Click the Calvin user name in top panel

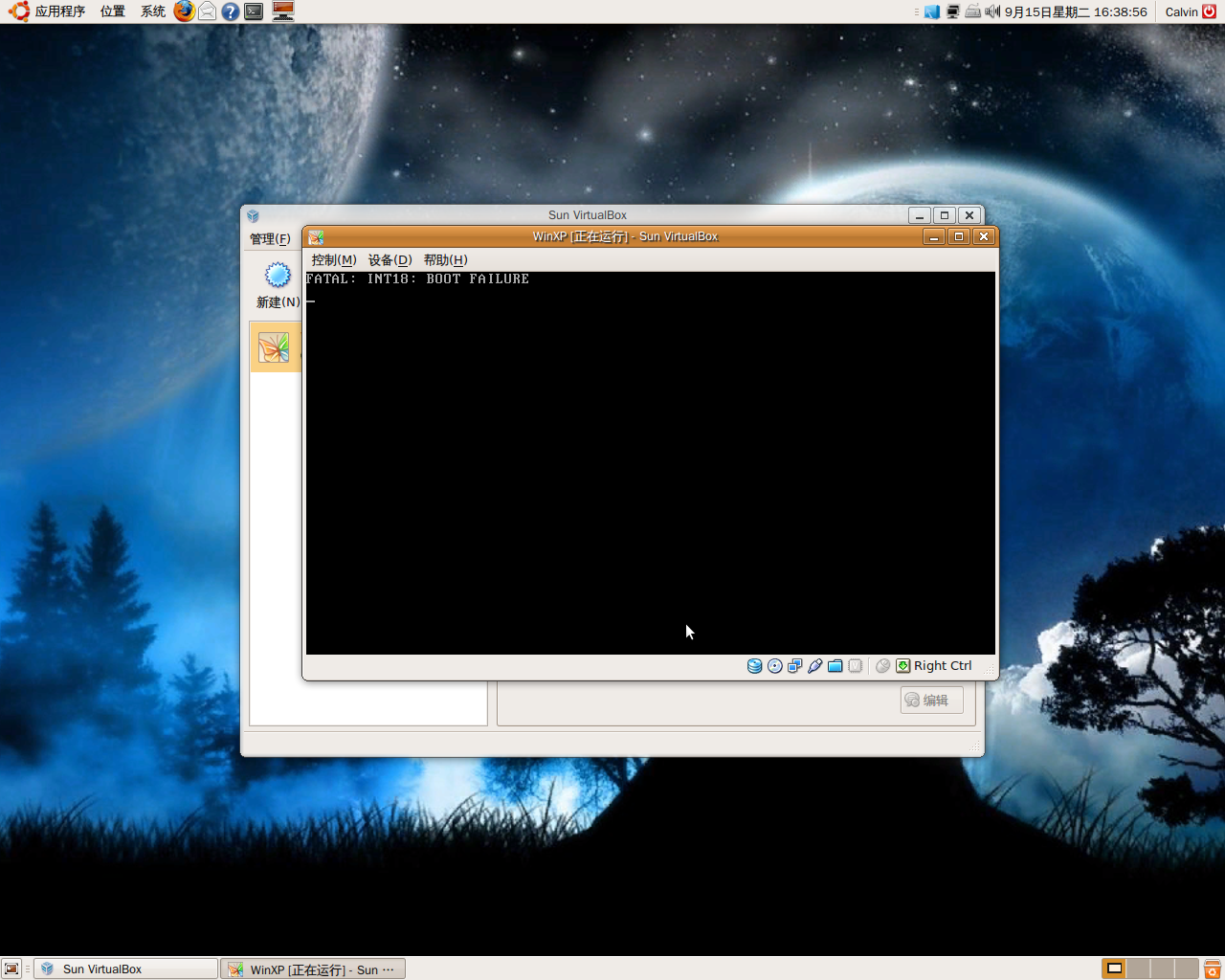click(x=1181, y=12)
